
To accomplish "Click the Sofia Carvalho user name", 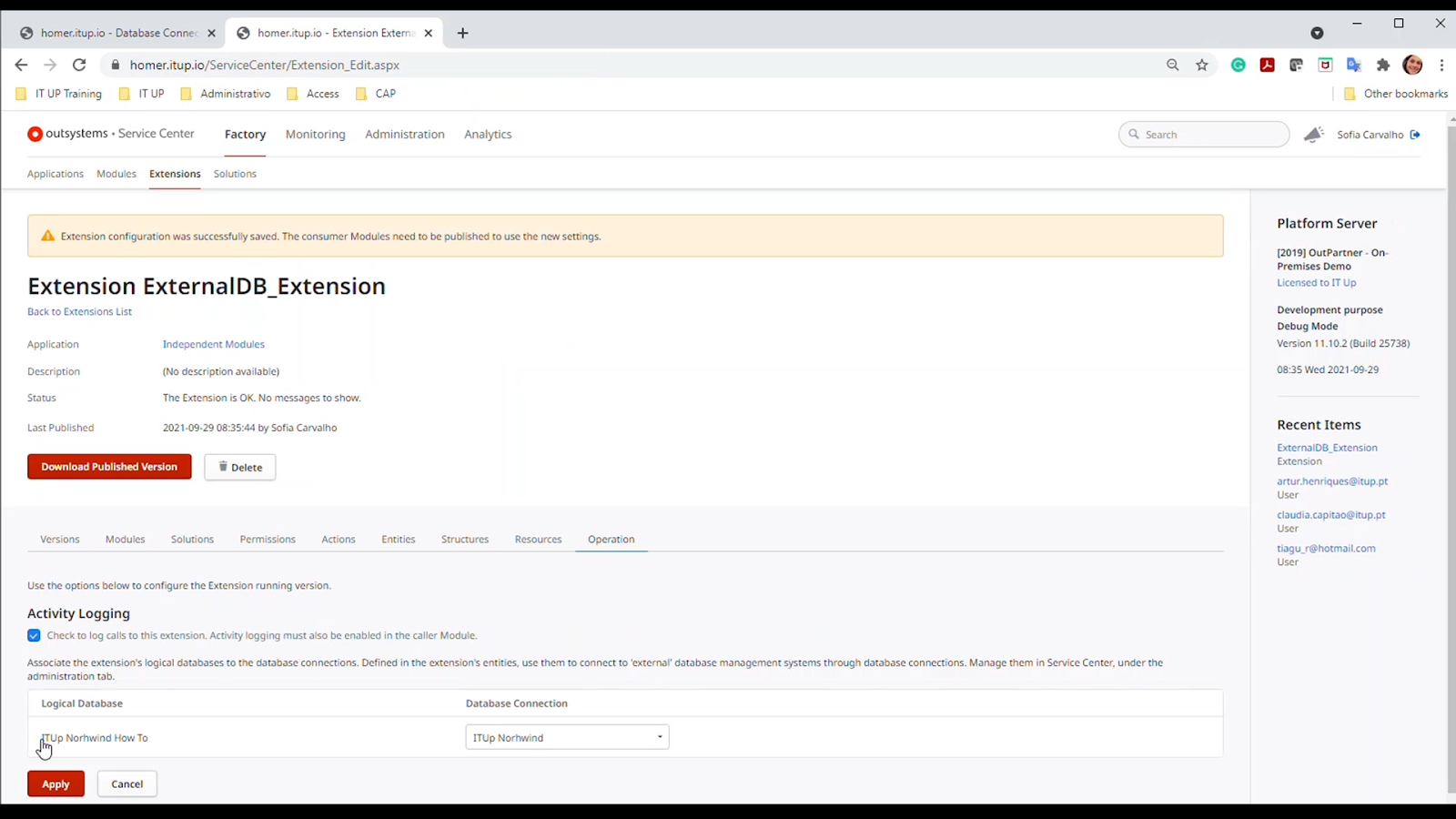I will tap(1370, 135).
